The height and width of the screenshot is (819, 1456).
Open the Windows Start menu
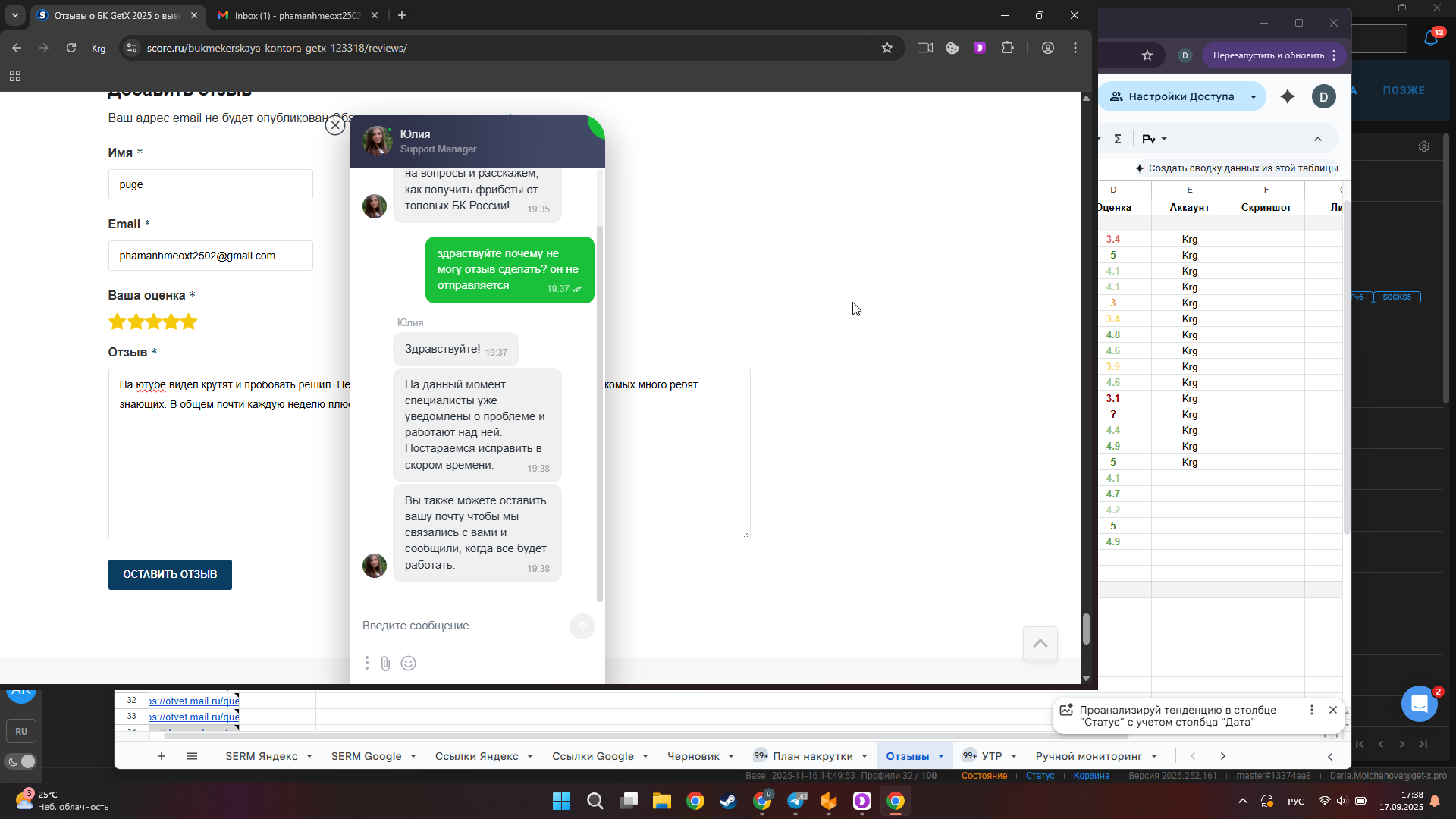pyautogui.click(x=561, y=802)
